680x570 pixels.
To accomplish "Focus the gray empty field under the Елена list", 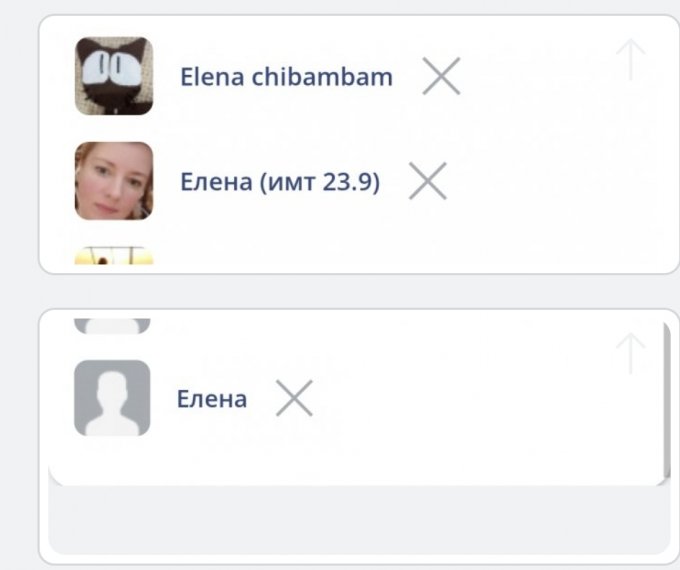I will 359,520.
